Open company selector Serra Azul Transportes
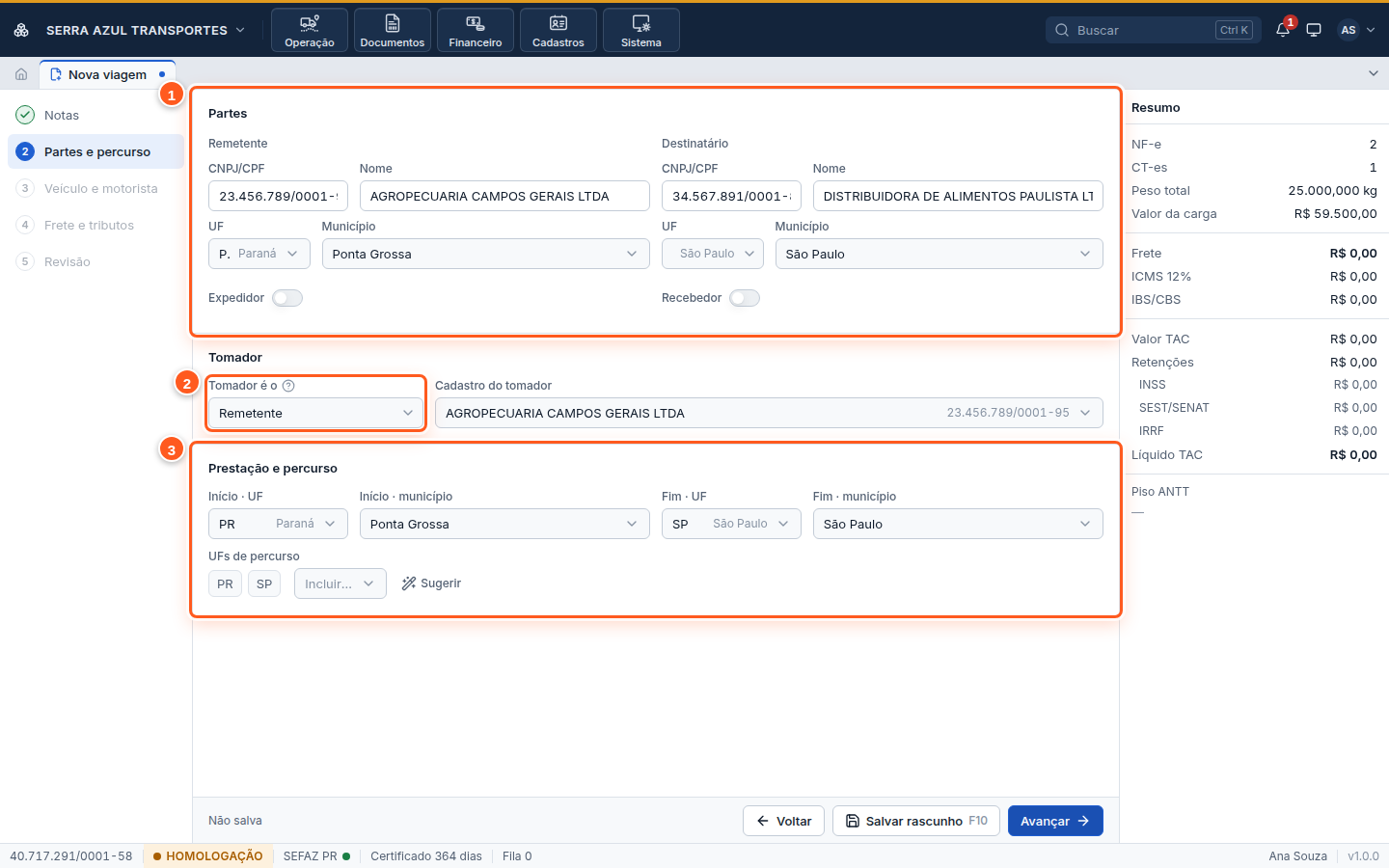1389x868 pixels. click(x=145, y=30)
